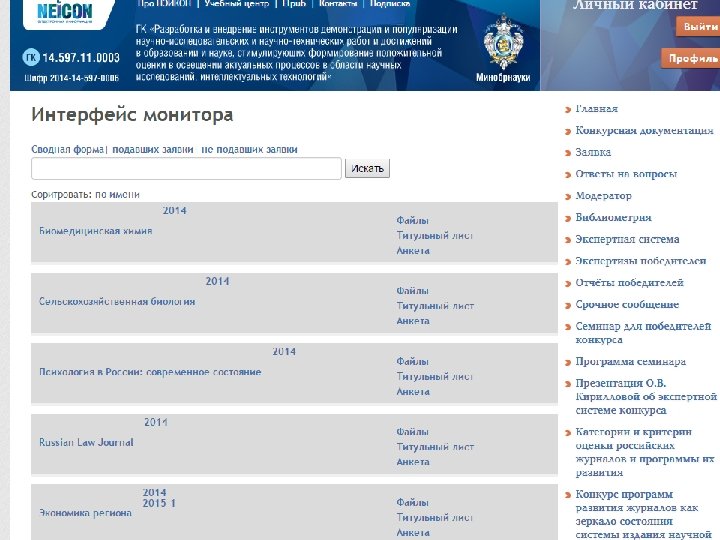The image size is (720, 540).
Task: Open Файлы for Психология в России
Action: coord(412,361)
